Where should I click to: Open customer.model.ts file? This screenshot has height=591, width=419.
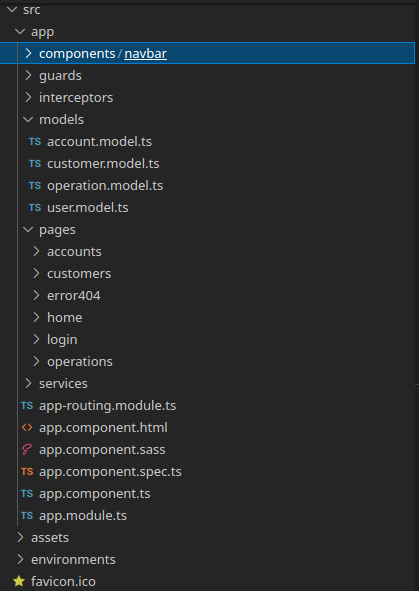point(103,164)
